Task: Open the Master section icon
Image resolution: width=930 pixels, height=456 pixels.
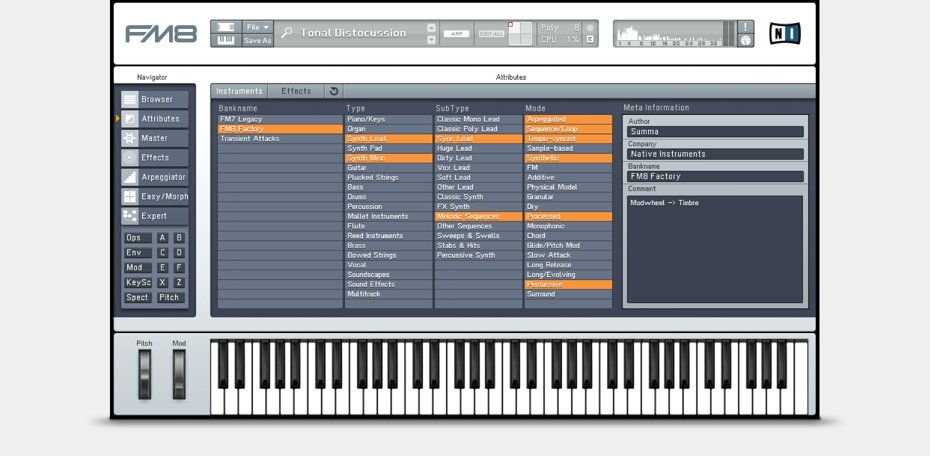Action: click(130, 138)
